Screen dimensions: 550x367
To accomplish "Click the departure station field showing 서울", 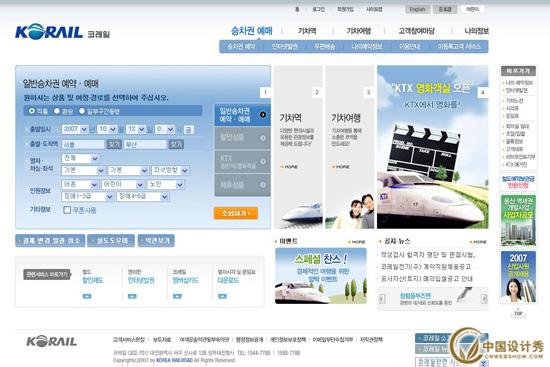I will click(x=83, y=145).
